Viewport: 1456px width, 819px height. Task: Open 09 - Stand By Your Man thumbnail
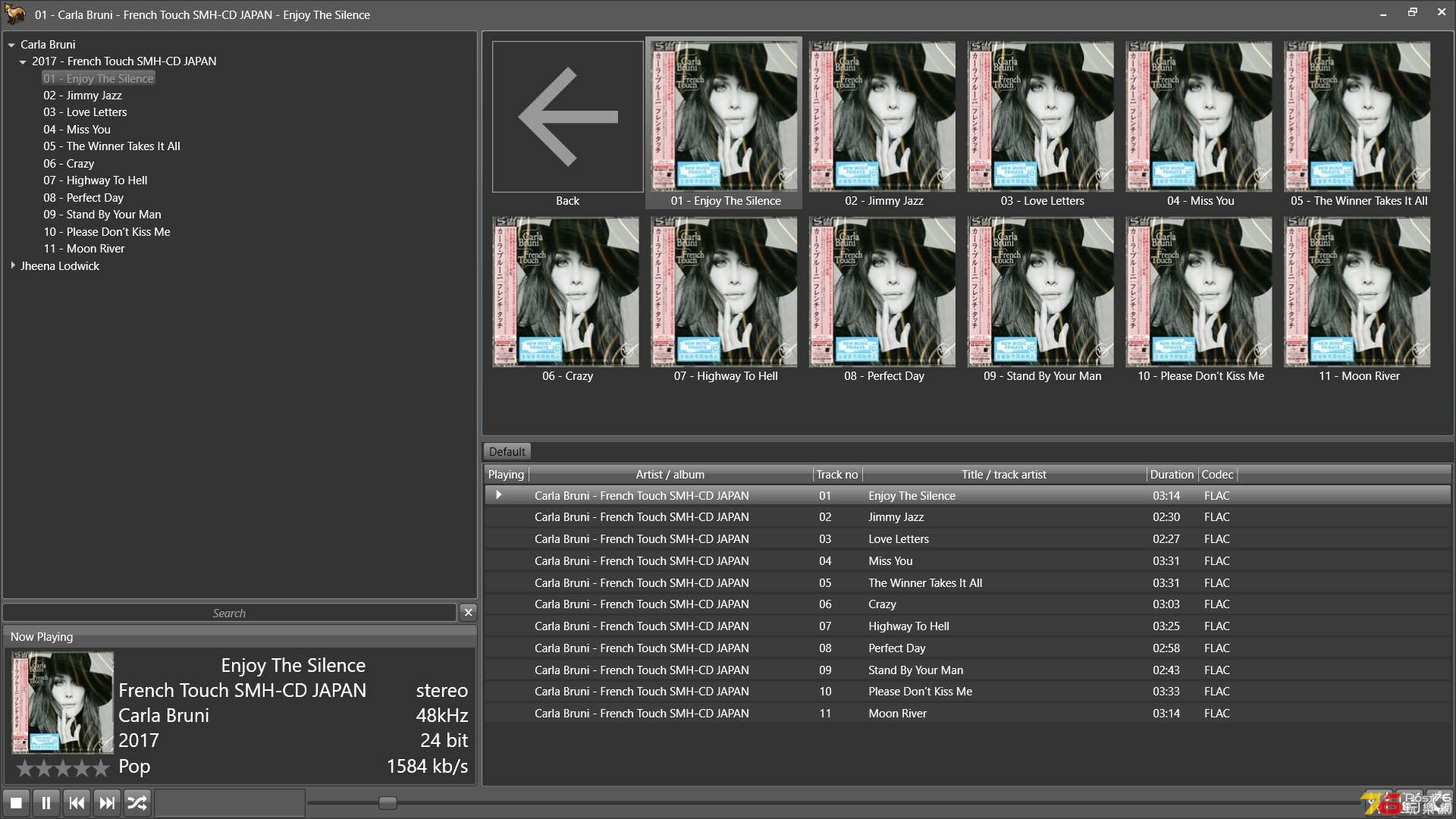coord(1041,292)
